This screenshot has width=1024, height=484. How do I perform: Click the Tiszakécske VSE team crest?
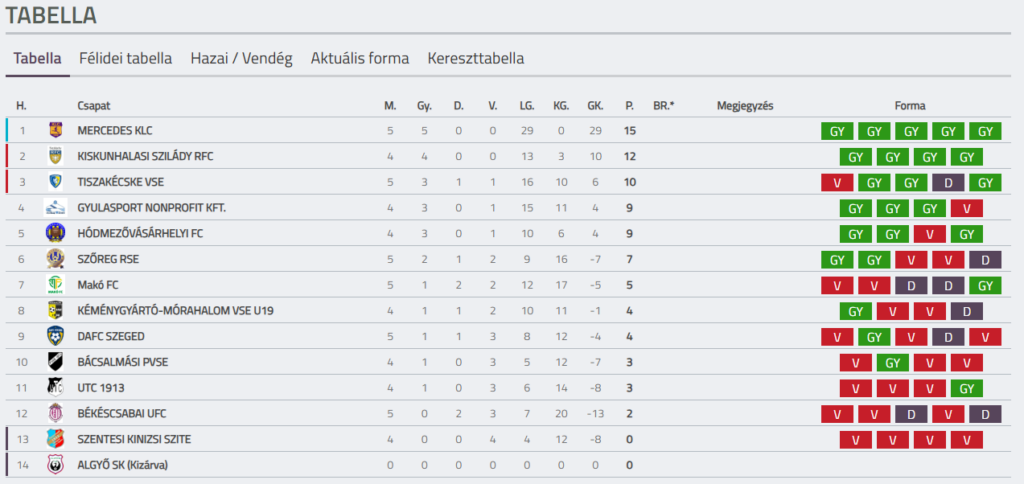coord(55,182)
